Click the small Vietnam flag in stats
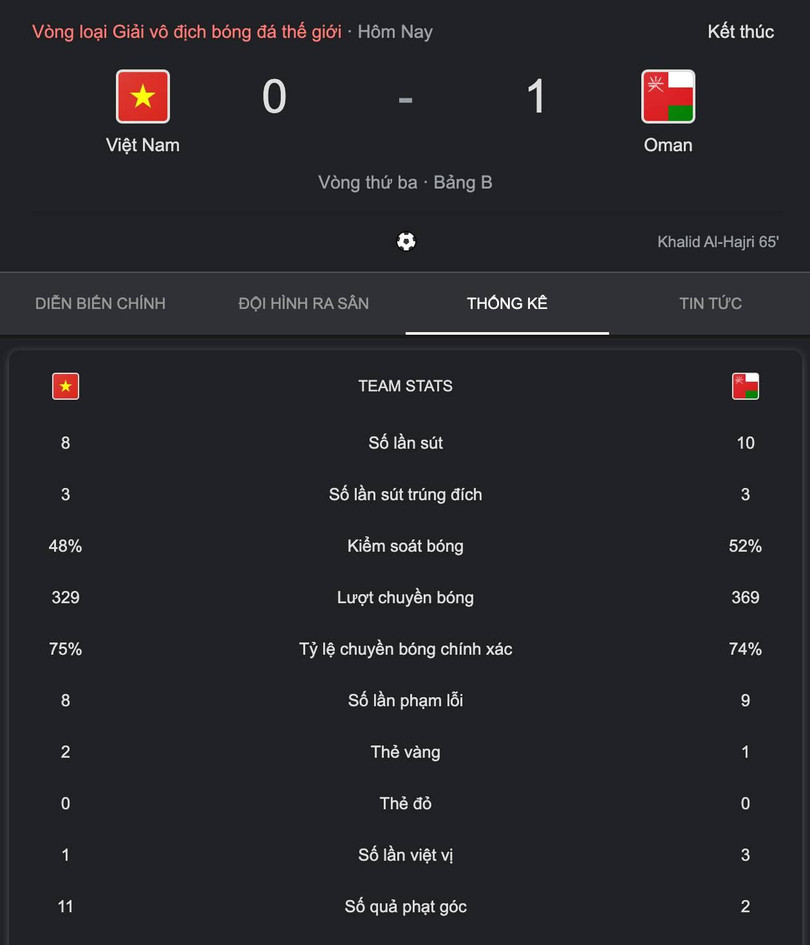Screen dimensions: 810x945 point(65,386)
